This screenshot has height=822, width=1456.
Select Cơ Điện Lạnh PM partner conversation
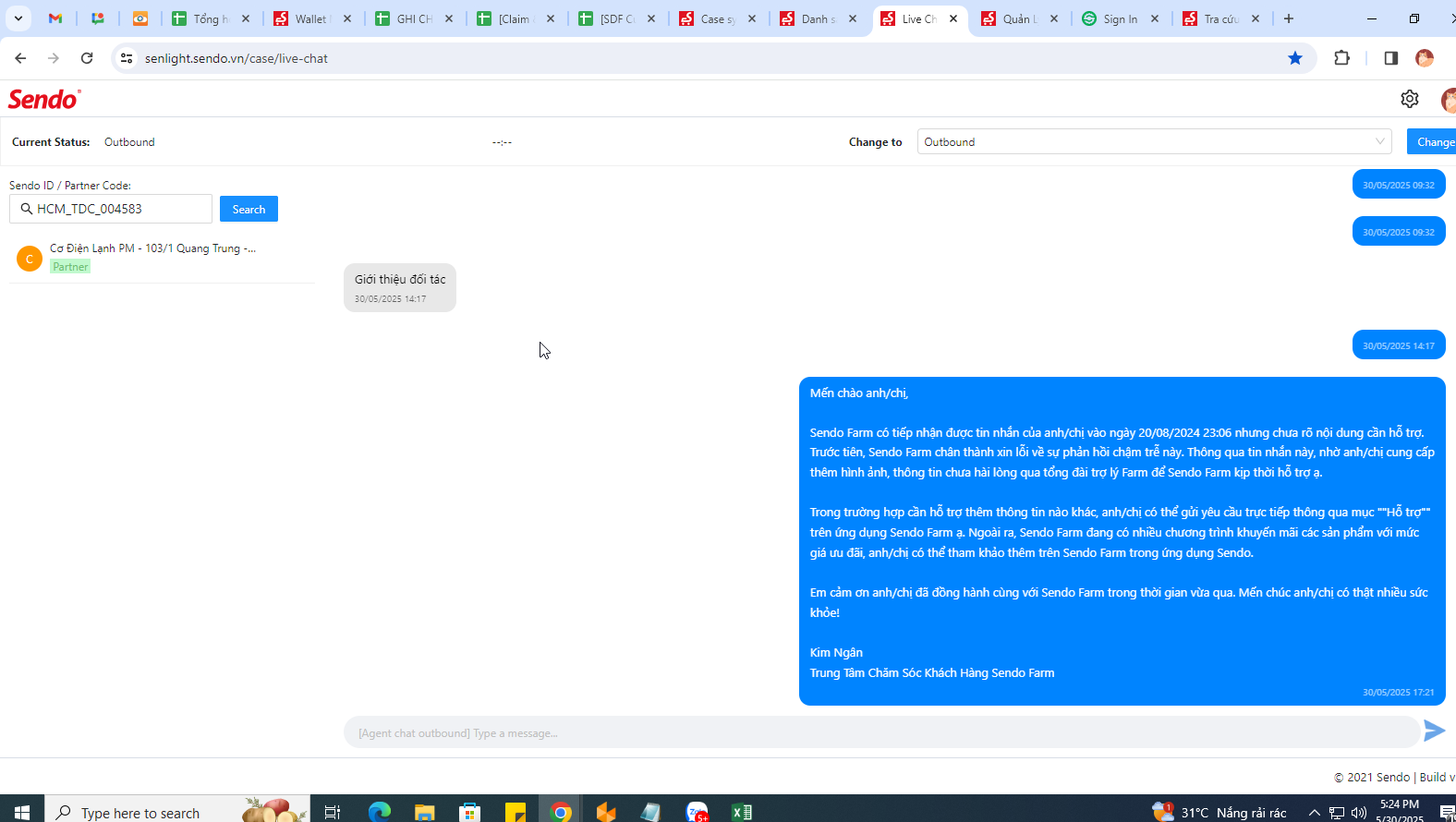pyautogui.click(x=162, y=258)
